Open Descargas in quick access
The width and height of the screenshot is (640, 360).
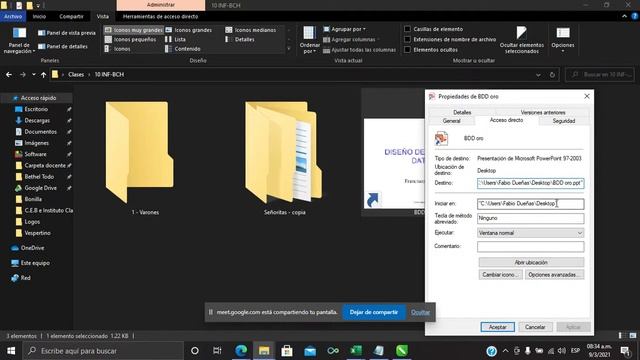tap(37, 120)
